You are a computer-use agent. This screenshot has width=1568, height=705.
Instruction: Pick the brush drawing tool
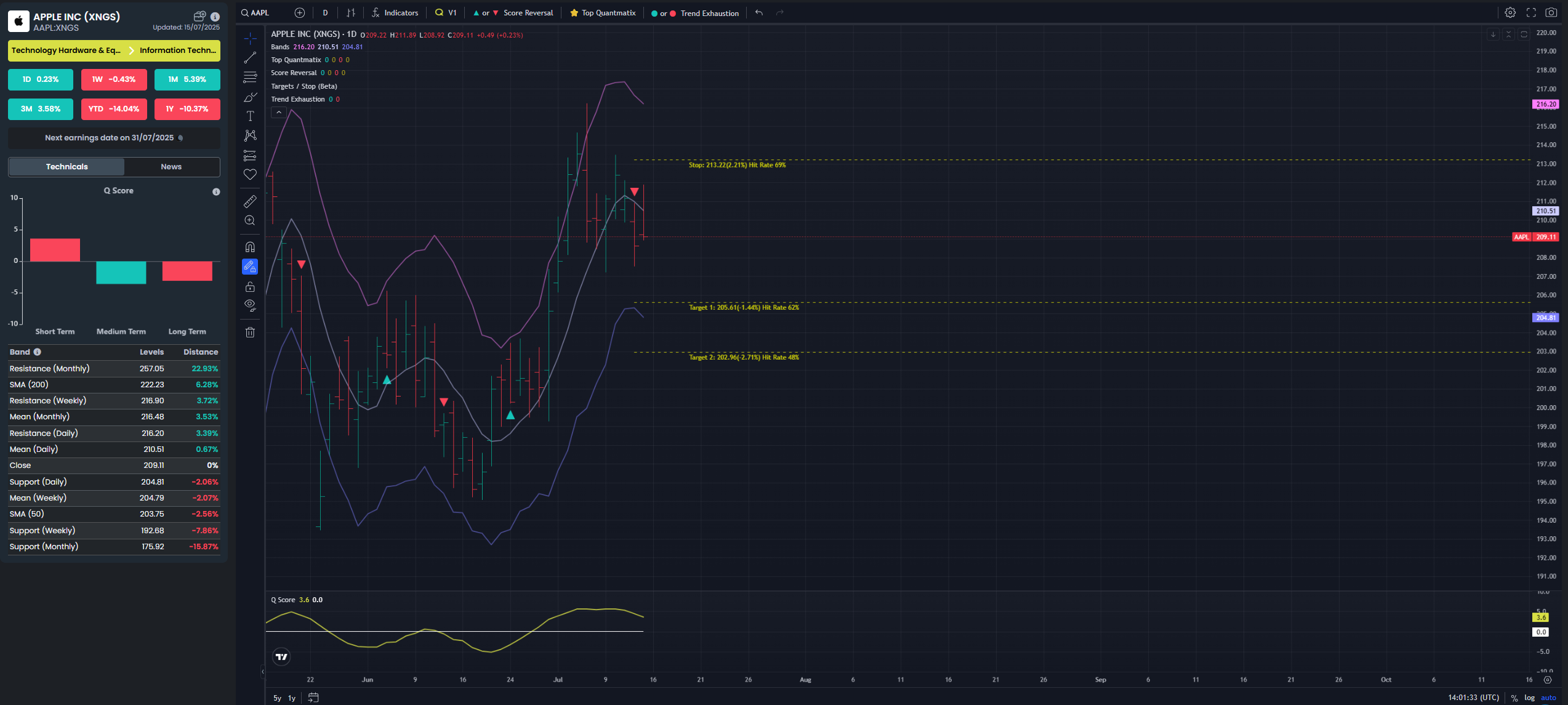click(250, 97)
